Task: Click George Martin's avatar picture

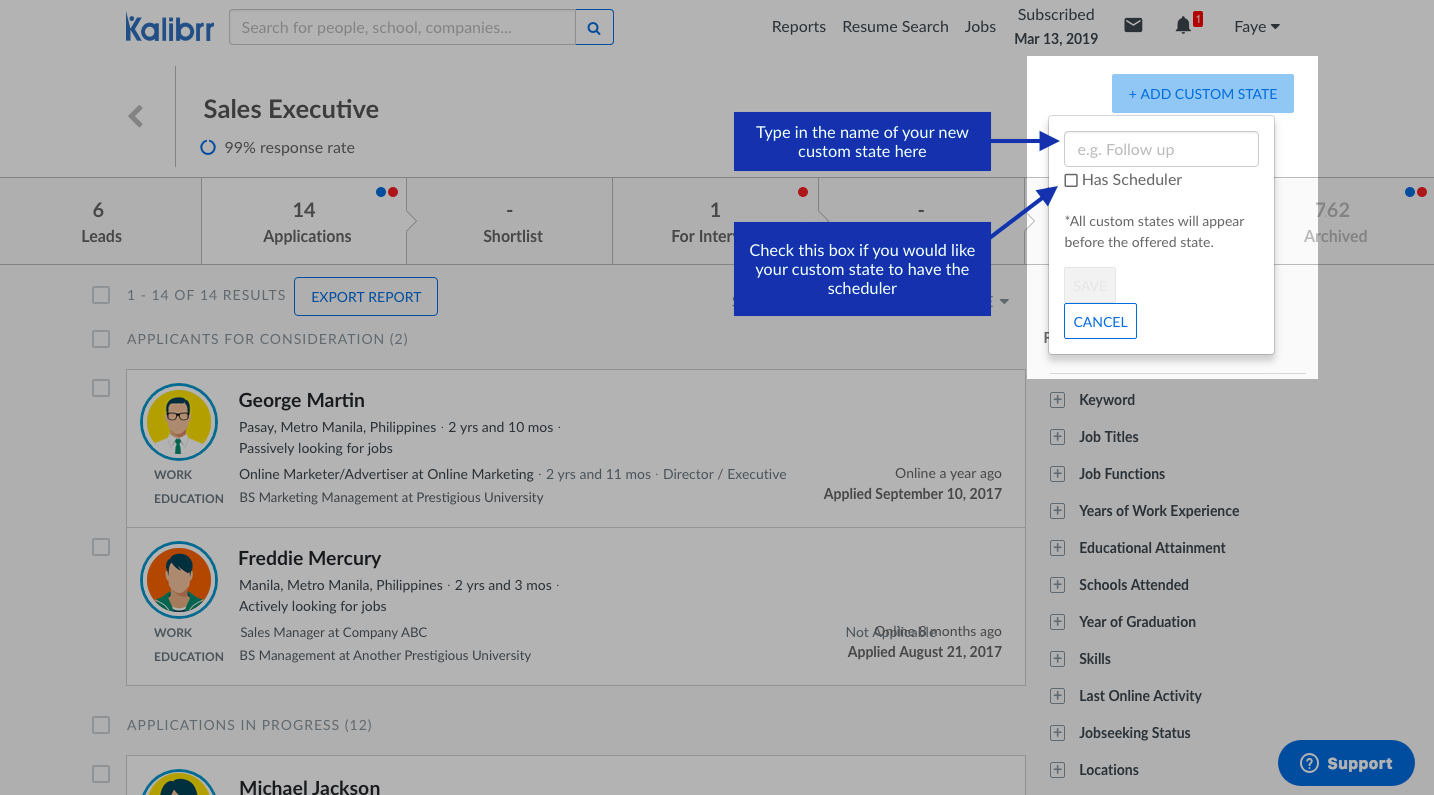Action: click(179, 422)
